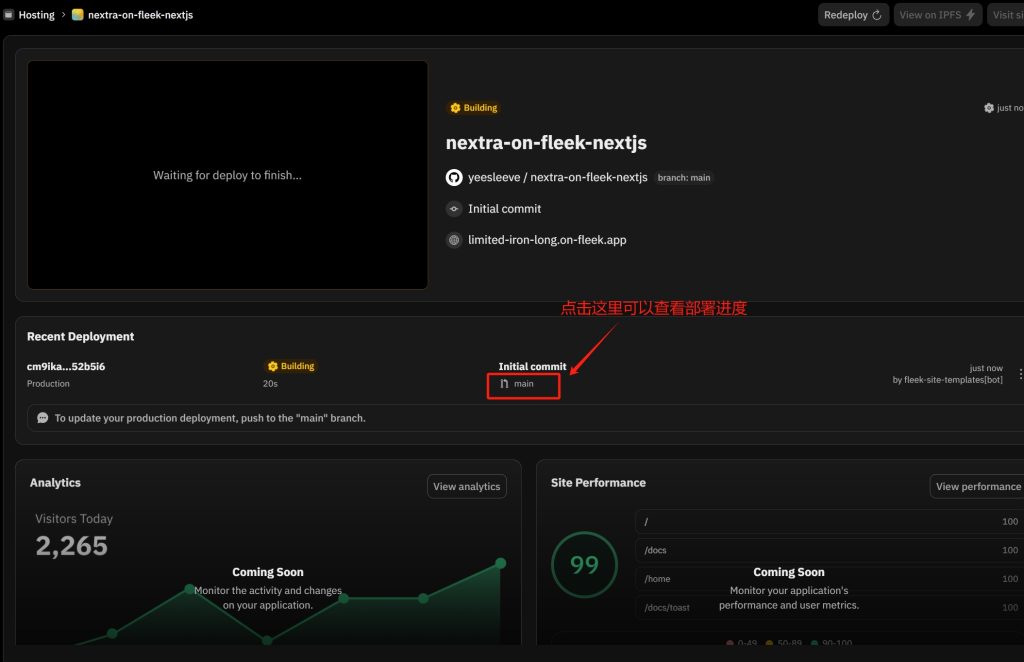Click the /docs/toast row in Site Performance
The width and height of the screenshot is (1024, 662).
(x=829, y=608)
